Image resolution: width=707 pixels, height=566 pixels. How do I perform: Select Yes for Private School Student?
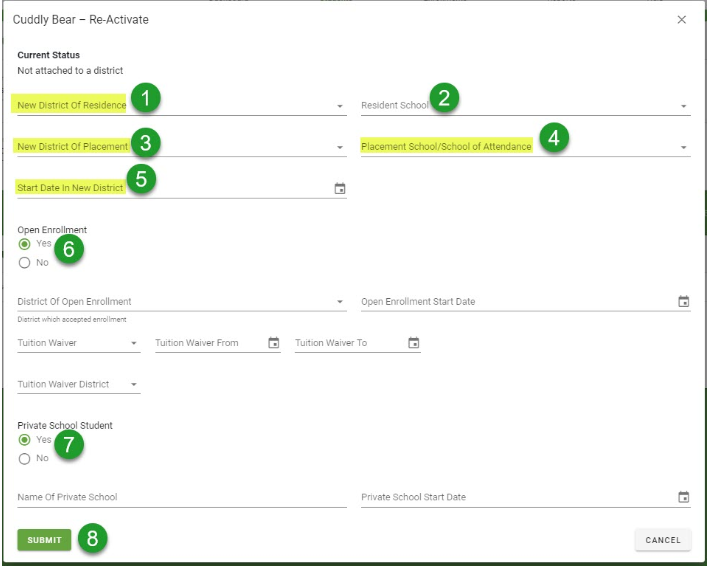[24, 440]
